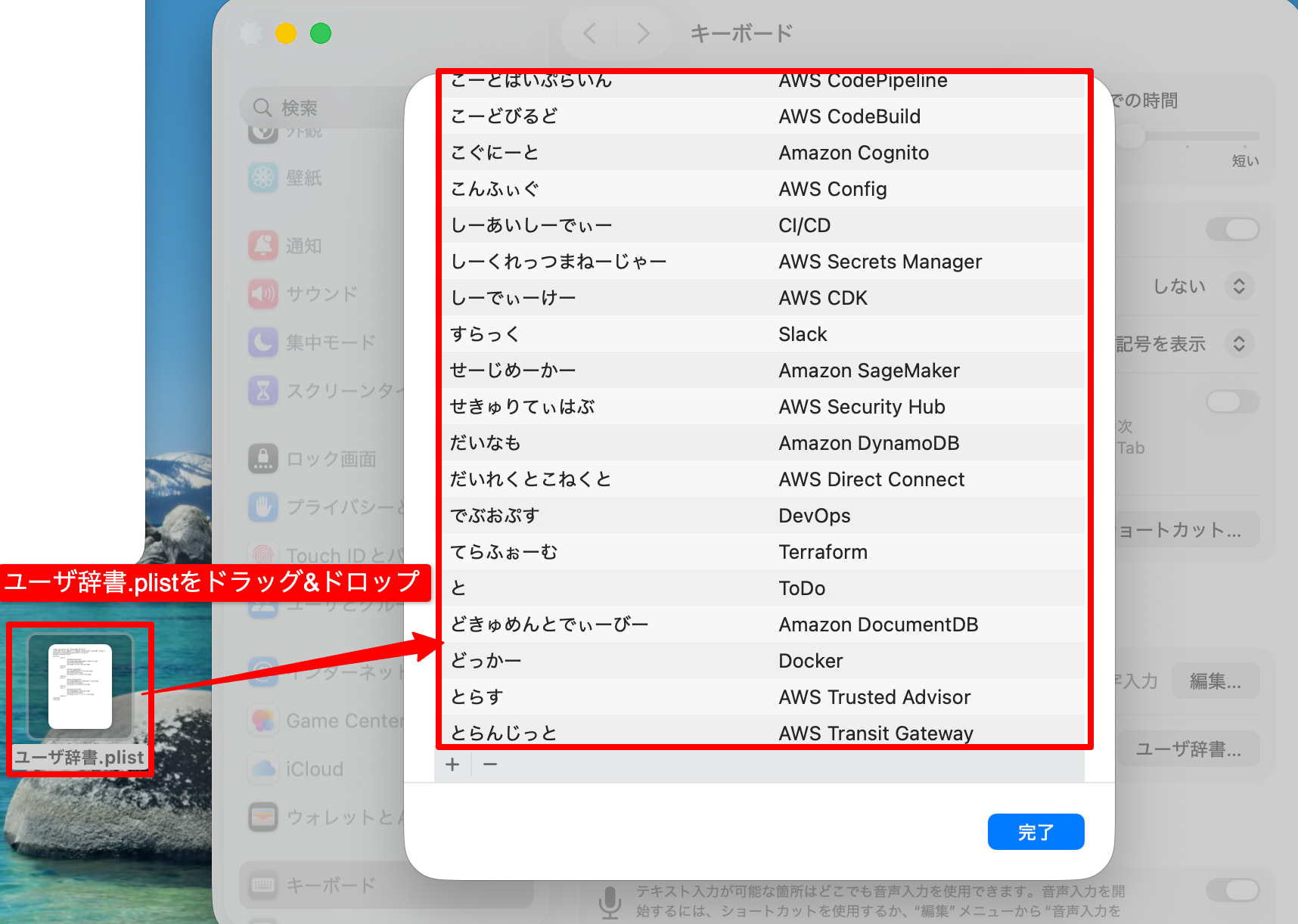Select the Slack entry
The image size is (1298, 924).
[764, 334]
